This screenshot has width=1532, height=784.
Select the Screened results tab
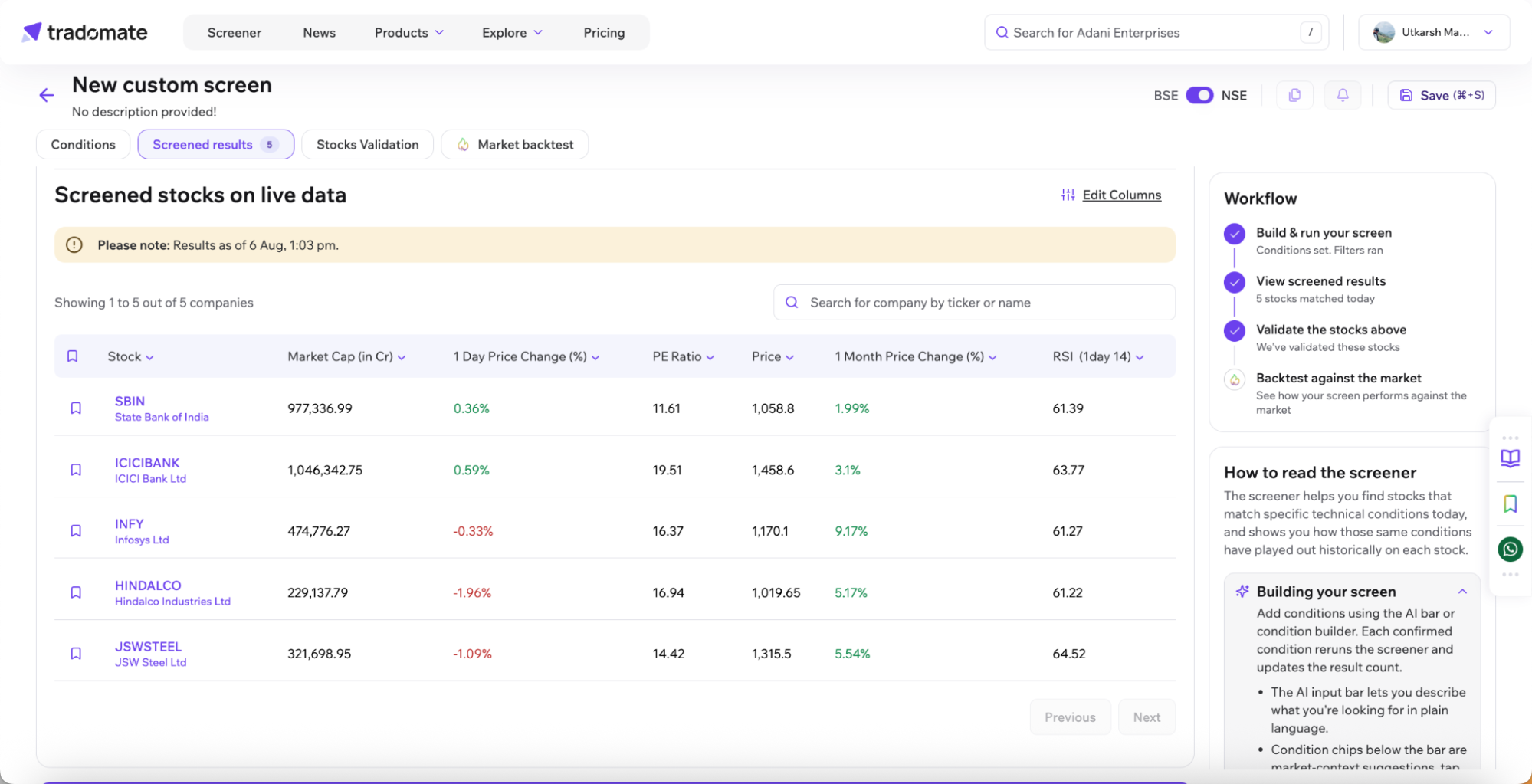pyautogui.click(x=216, y=145)
